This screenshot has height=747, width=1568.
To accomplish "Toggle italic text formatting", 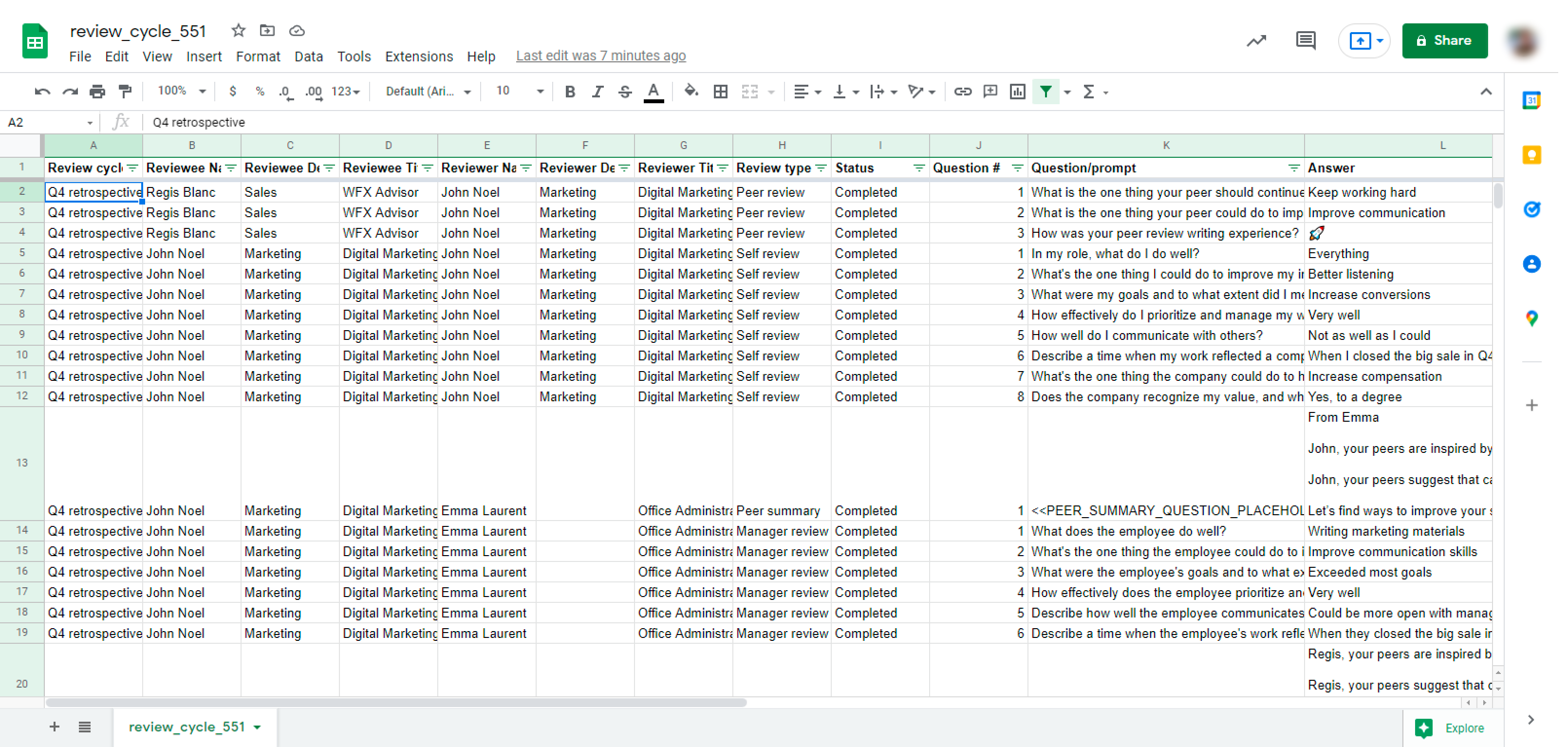I will (x=597, y=92).
